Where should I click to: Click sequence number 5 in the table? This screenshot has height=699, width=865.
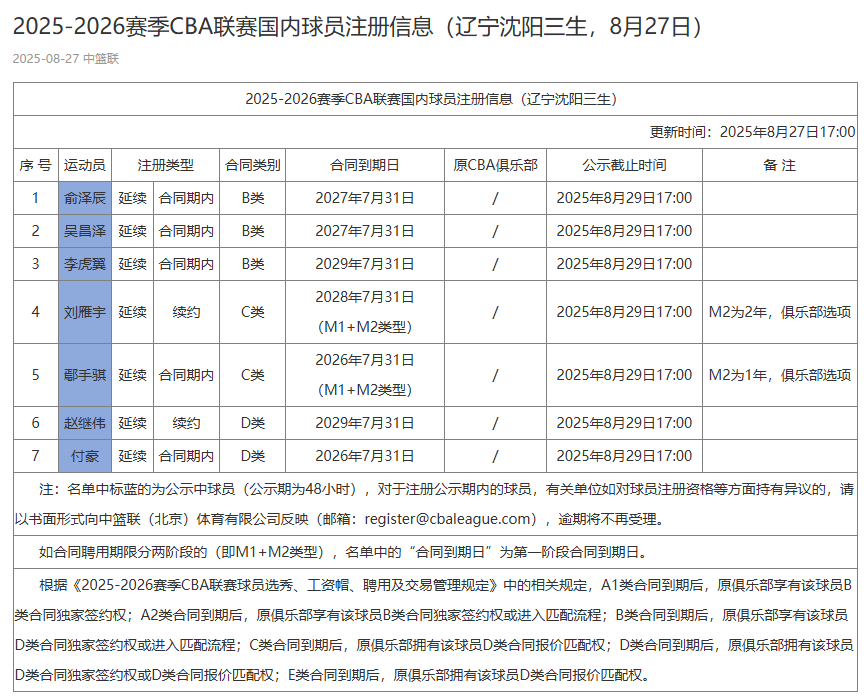tap(35, 375)
